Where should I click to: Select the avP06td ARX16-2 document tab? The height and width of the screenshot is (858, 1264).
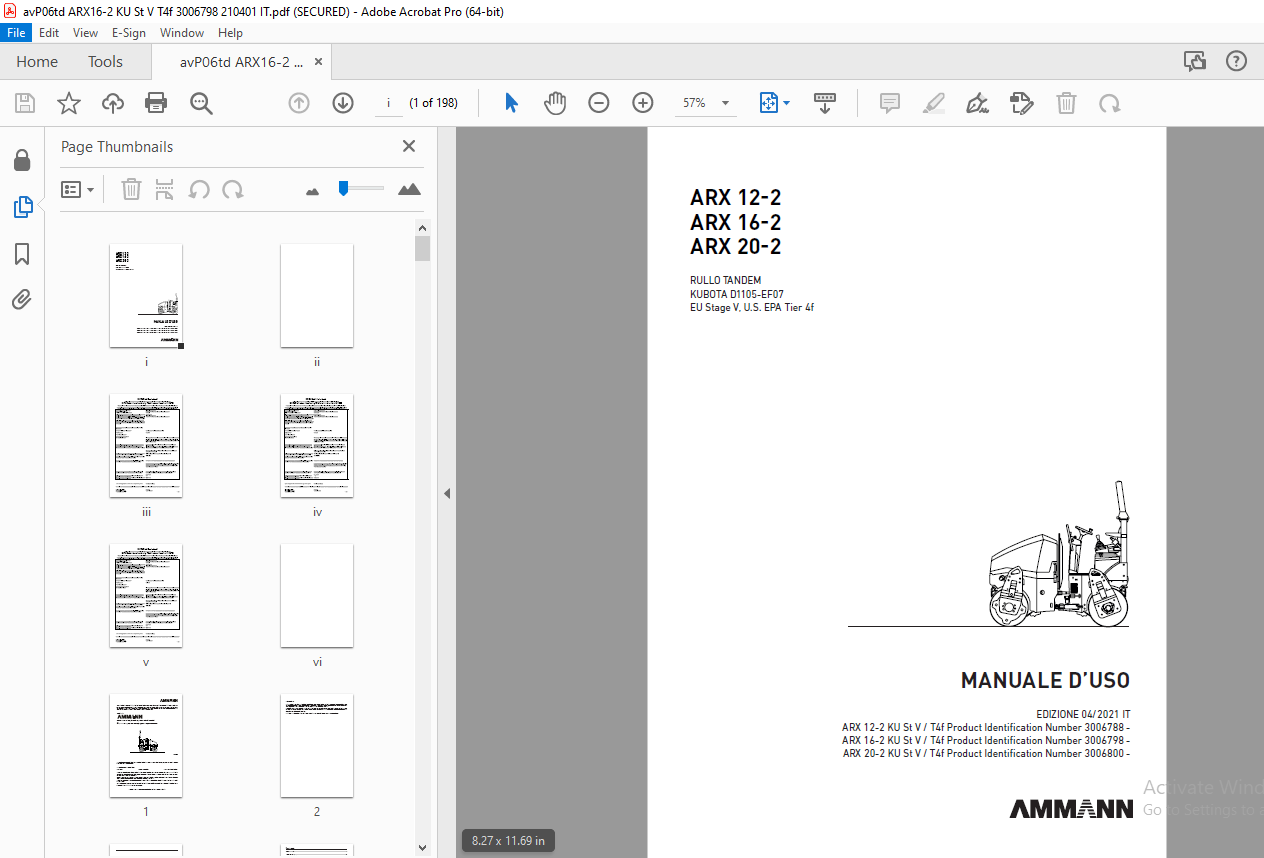[x=241, y=62]
